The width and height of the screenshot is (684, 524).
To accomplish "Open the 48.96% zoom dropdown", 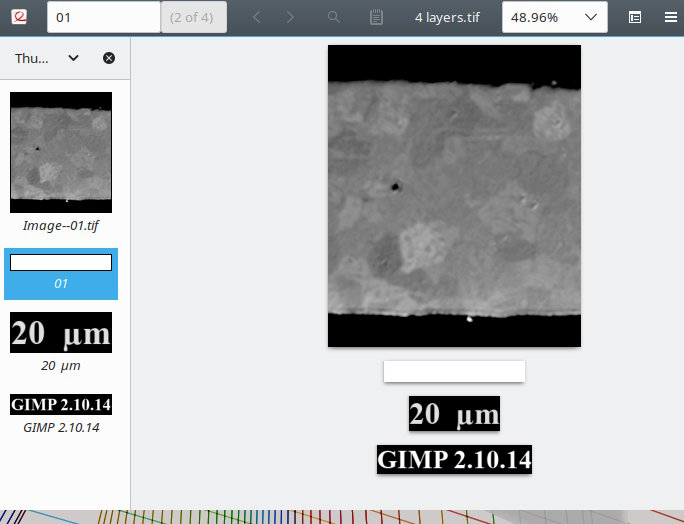I will tap(554, 17).
